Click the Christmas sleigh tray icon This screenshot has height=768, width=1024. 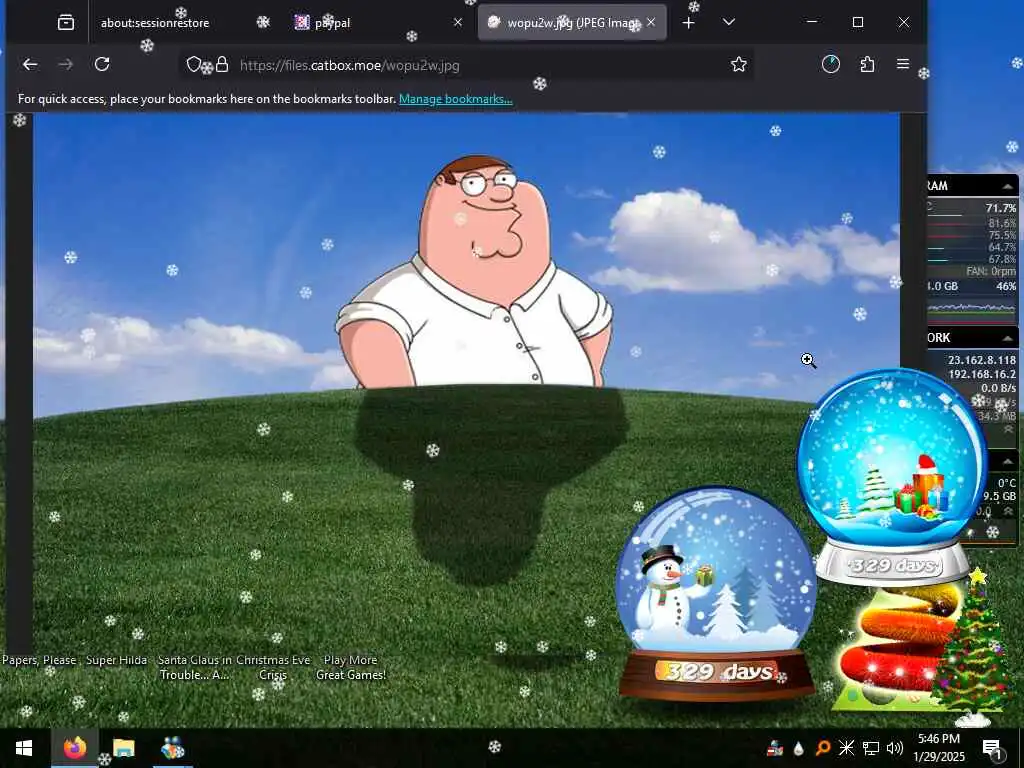point(775,748)
